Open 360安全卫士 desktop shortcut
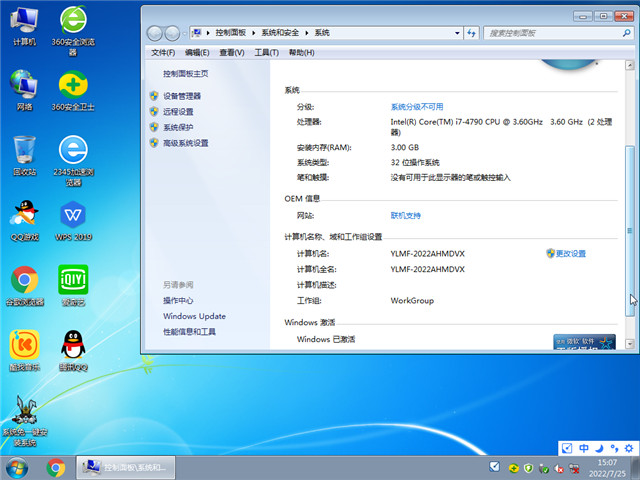Viewport: 640px width, 480px height. click(x=73, y=91)
